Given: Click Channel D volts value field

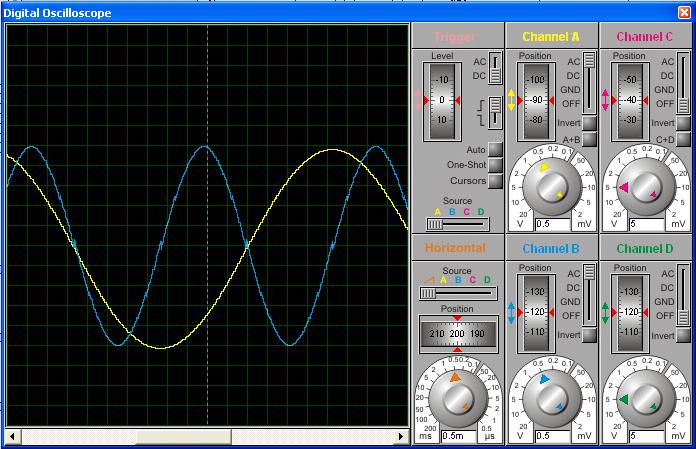Looking at the screenshot, I should point(647,436).
